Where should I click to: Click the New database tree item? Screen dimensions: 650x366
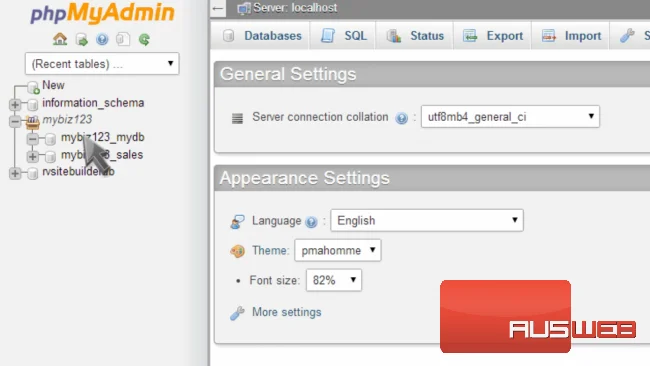pyautogui.click(x=53, y=85)
